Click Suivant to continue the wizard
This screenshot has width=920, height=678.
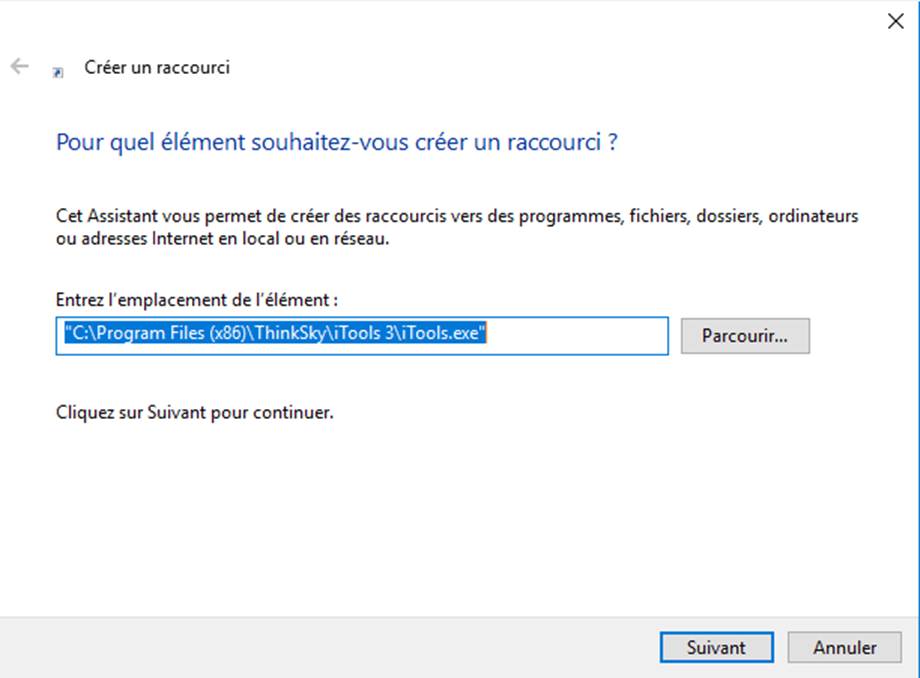coord(716,648)
